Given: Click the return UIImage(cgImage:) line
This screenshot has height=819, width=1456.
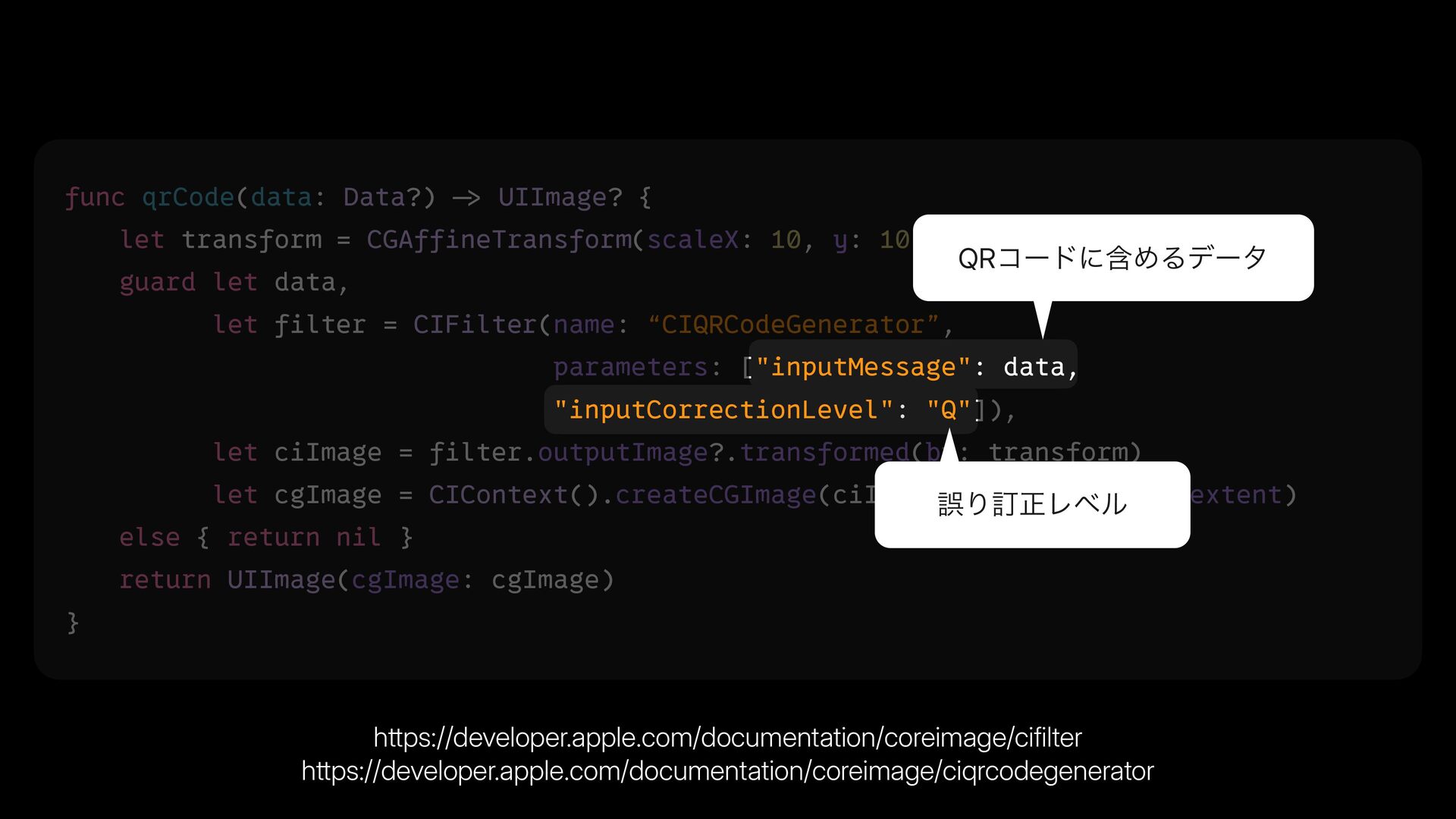Looking at the screenshot, I should point(366,580).
